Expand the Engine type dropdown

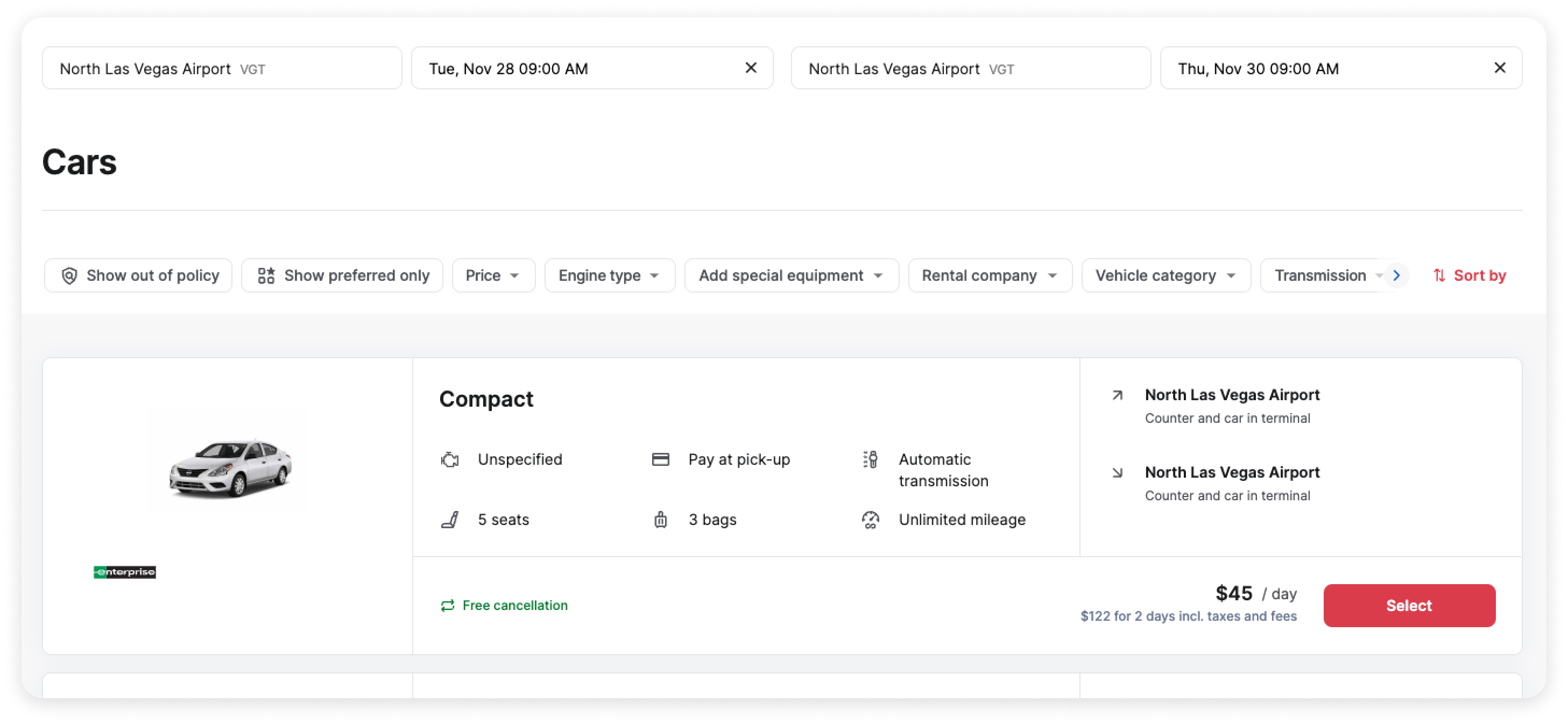coord(609,275)
